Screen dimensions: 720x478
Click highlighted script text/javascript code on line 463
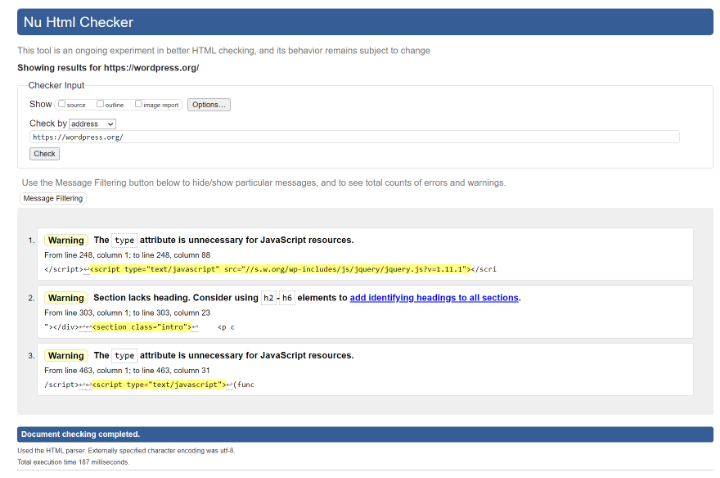161,384
